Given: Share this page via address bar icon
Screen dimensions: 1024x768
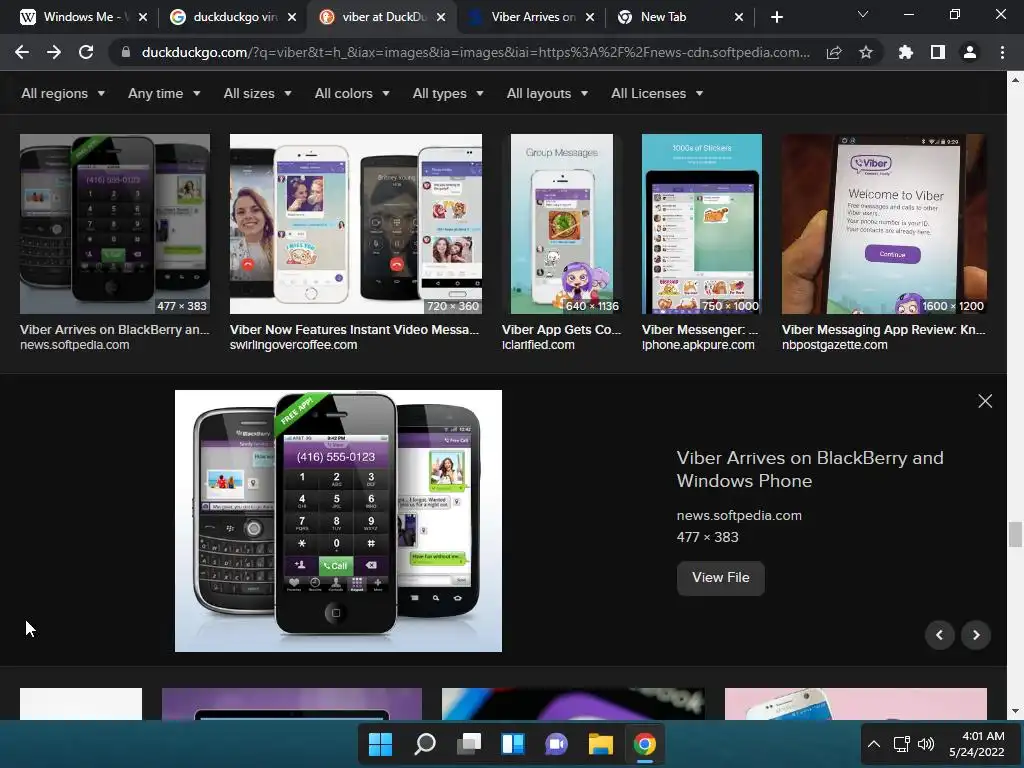Looking at the screenshot, I should (x=834, y=52).
